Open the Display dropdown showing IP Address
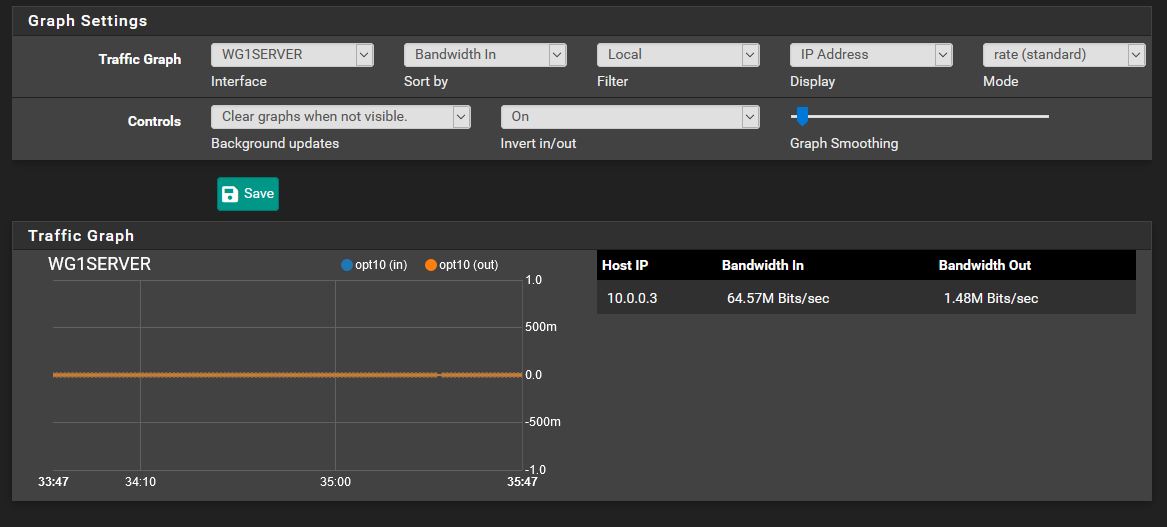The width and height of the screenshot is (1167, 527). (x=870, y=55)
